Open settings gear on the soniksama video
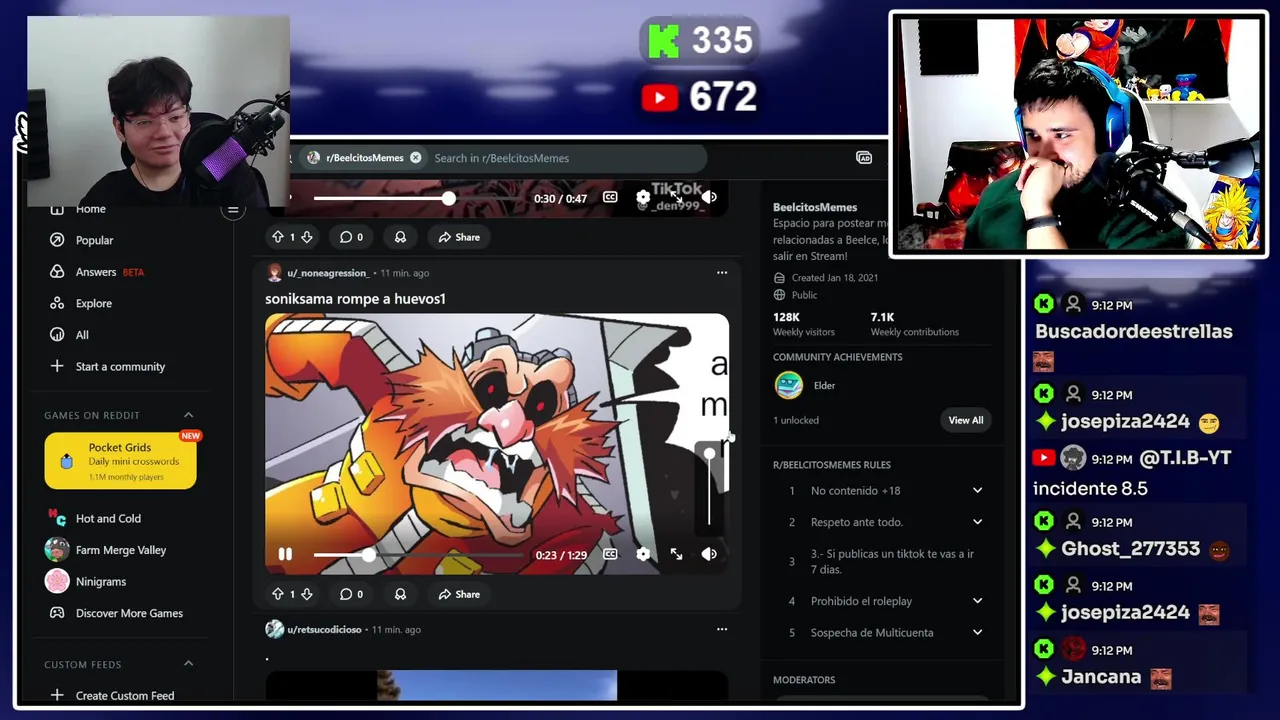The image size is (1280, 720). (643, 554)
